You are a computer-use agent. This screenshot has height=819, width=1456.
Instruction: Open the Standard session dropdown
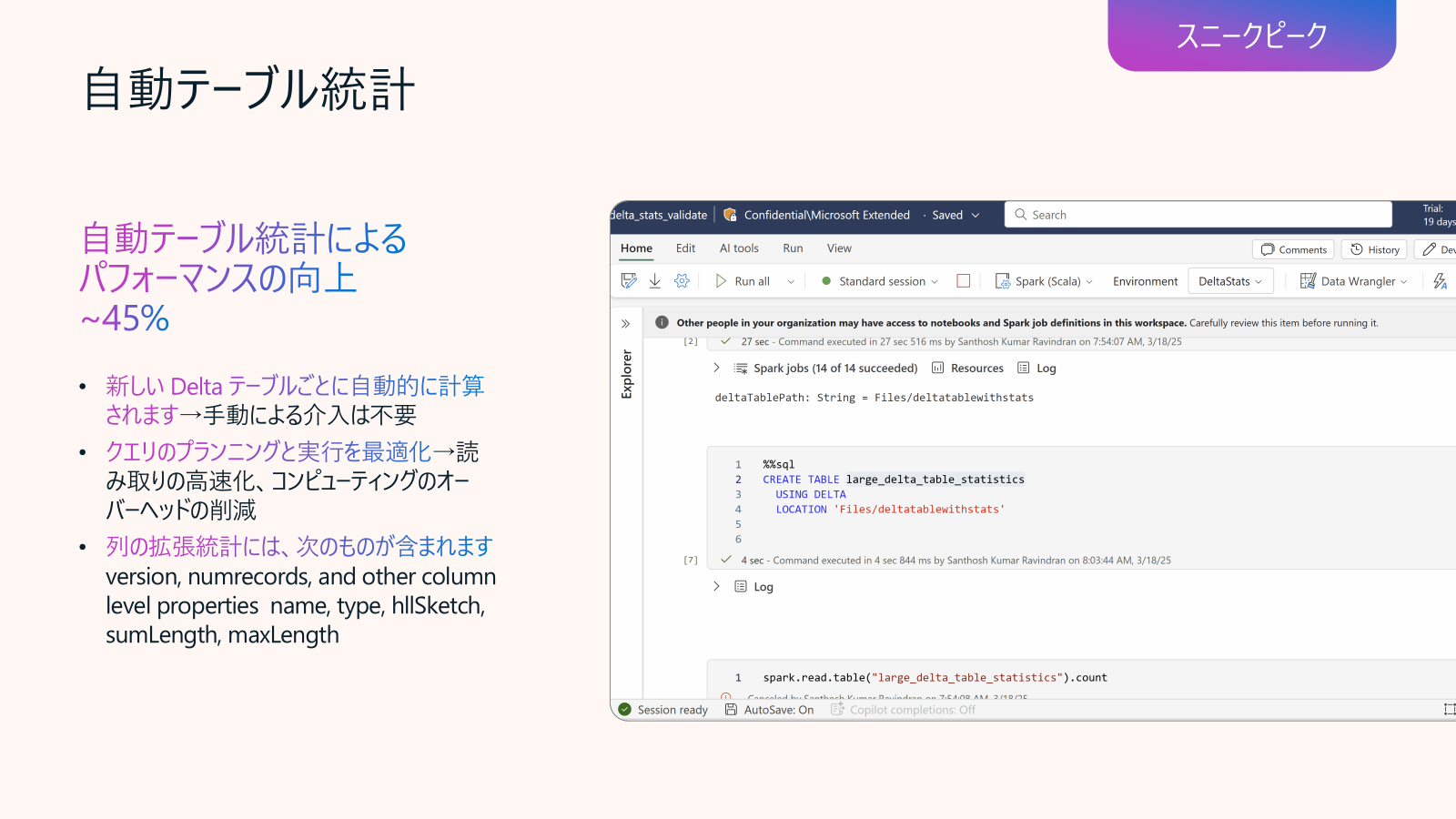pos(879,281)
